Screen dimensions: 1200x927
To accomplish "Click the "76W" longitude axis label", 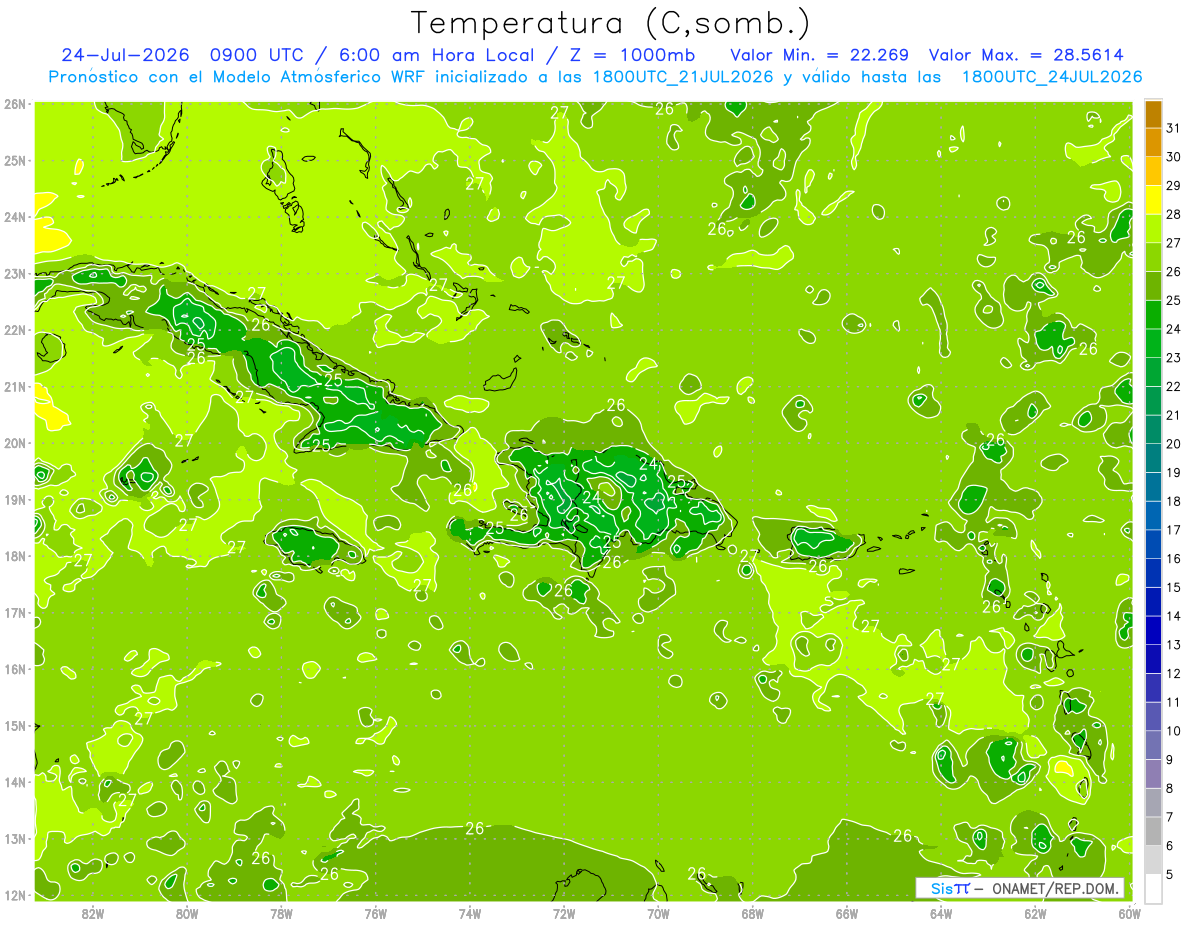I will pos(375,913).
